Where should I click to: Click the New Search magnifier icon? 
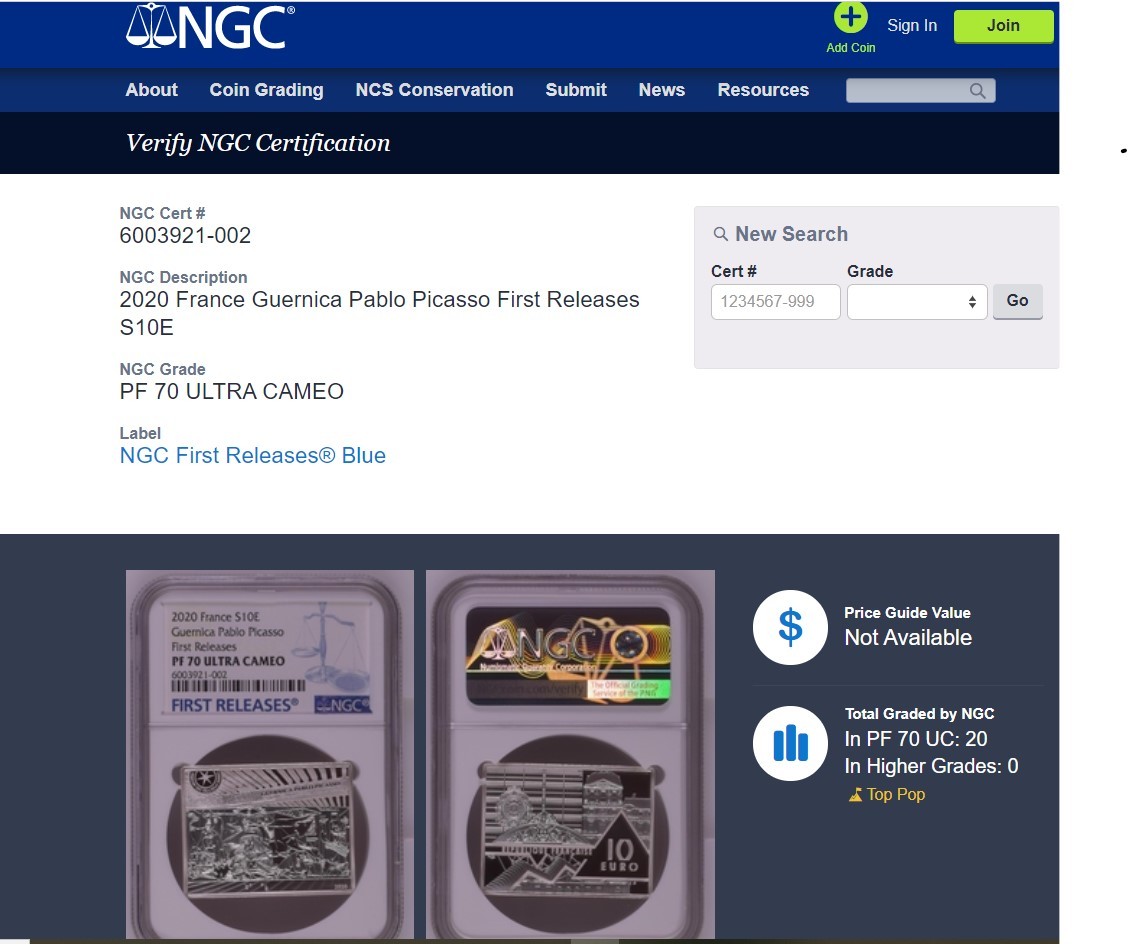pyautogui.click(x=720, y=235)
